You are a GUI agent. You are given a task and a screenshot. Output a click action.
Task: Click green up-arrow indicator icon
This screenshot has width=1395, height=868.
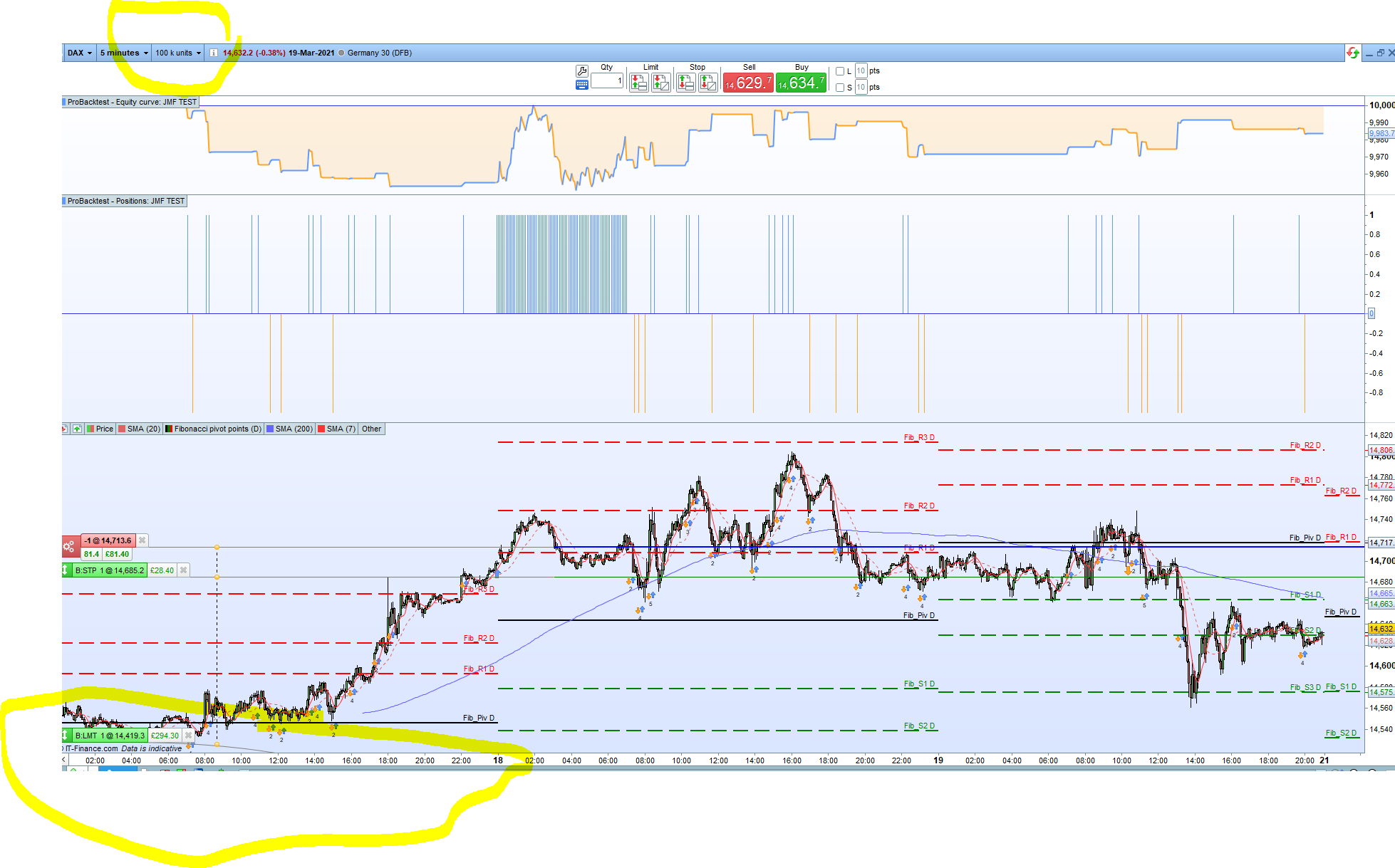tap(77, 429)
